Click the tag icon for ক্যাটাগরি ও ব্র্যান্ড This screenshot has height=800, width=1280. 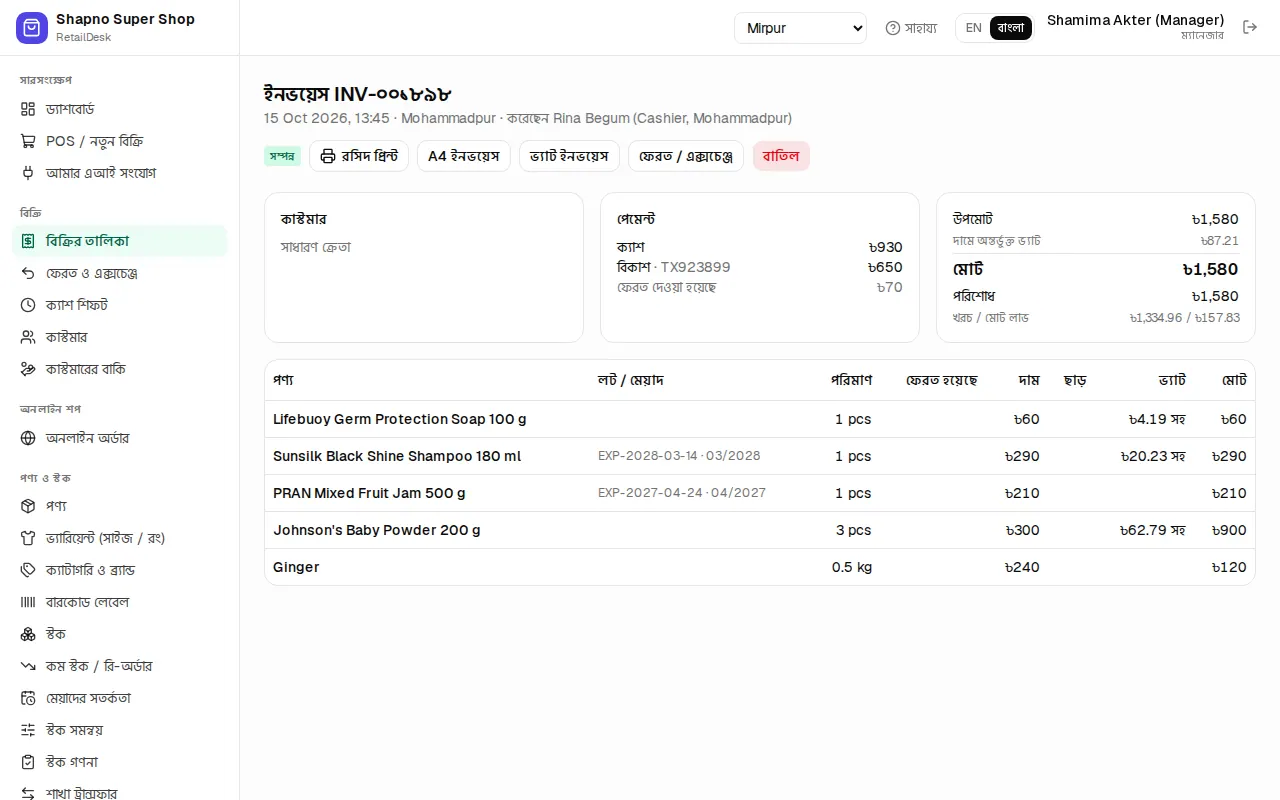(x=28, y=570)
